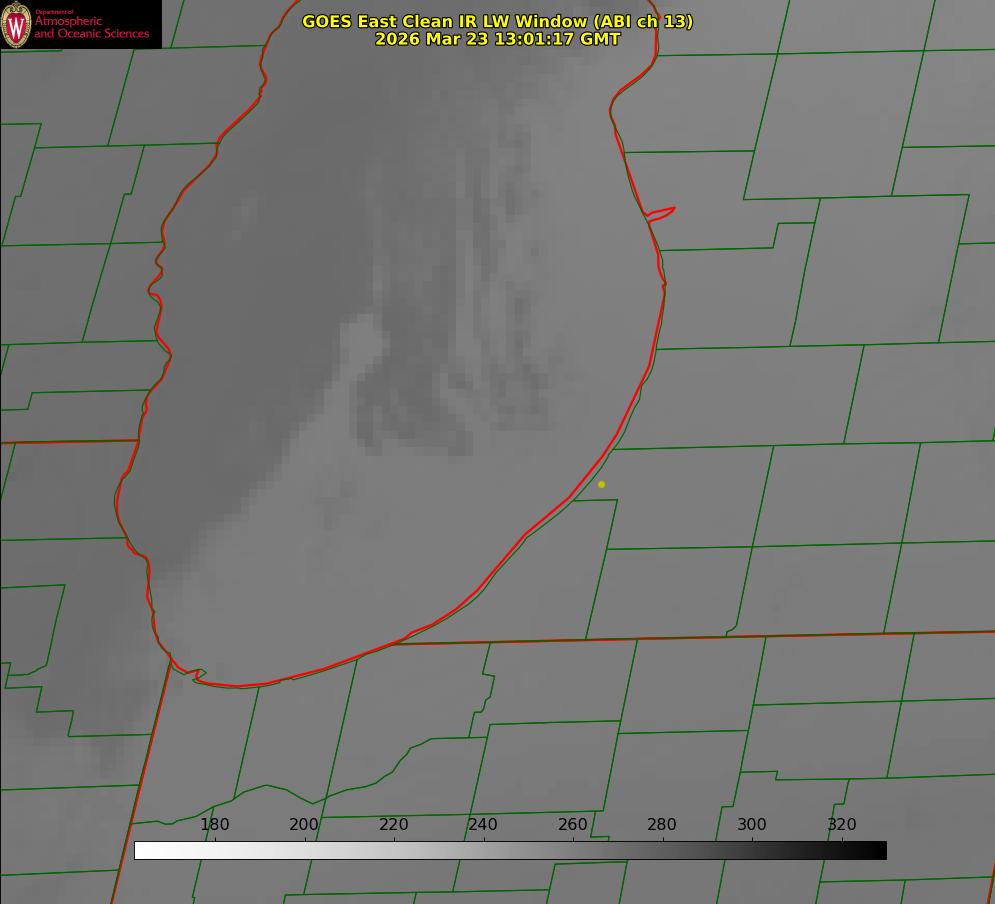Click the 220 colorbar label

(394, 825)
